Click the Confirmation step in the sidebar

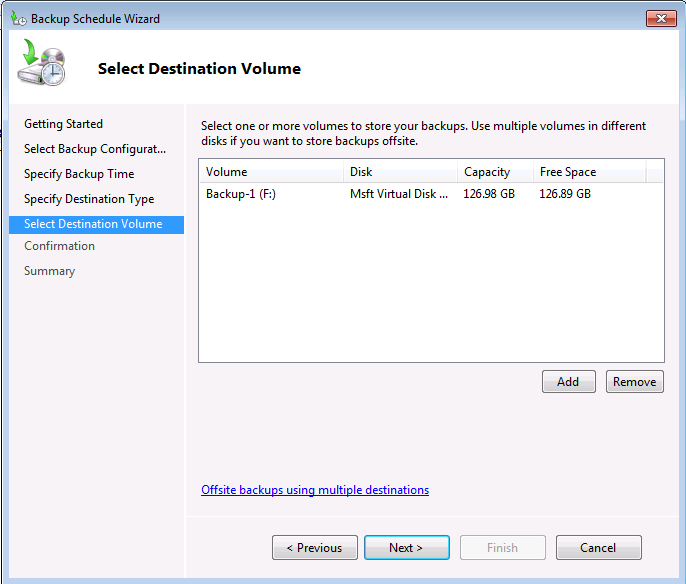(x=60, y=246)
